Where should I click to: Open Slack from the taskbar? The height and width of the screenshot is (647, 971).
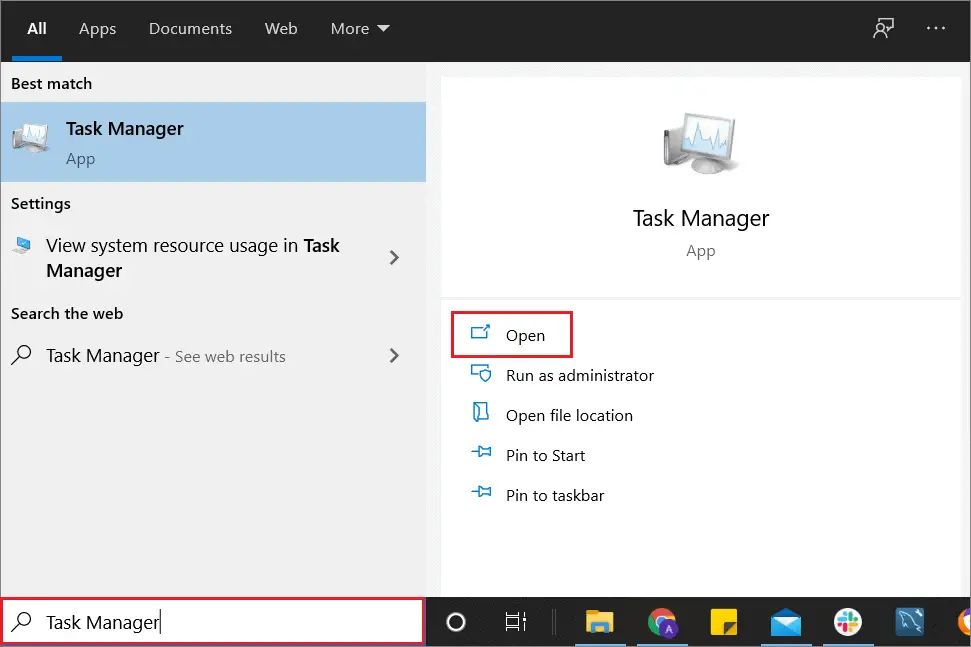point(847,622)
